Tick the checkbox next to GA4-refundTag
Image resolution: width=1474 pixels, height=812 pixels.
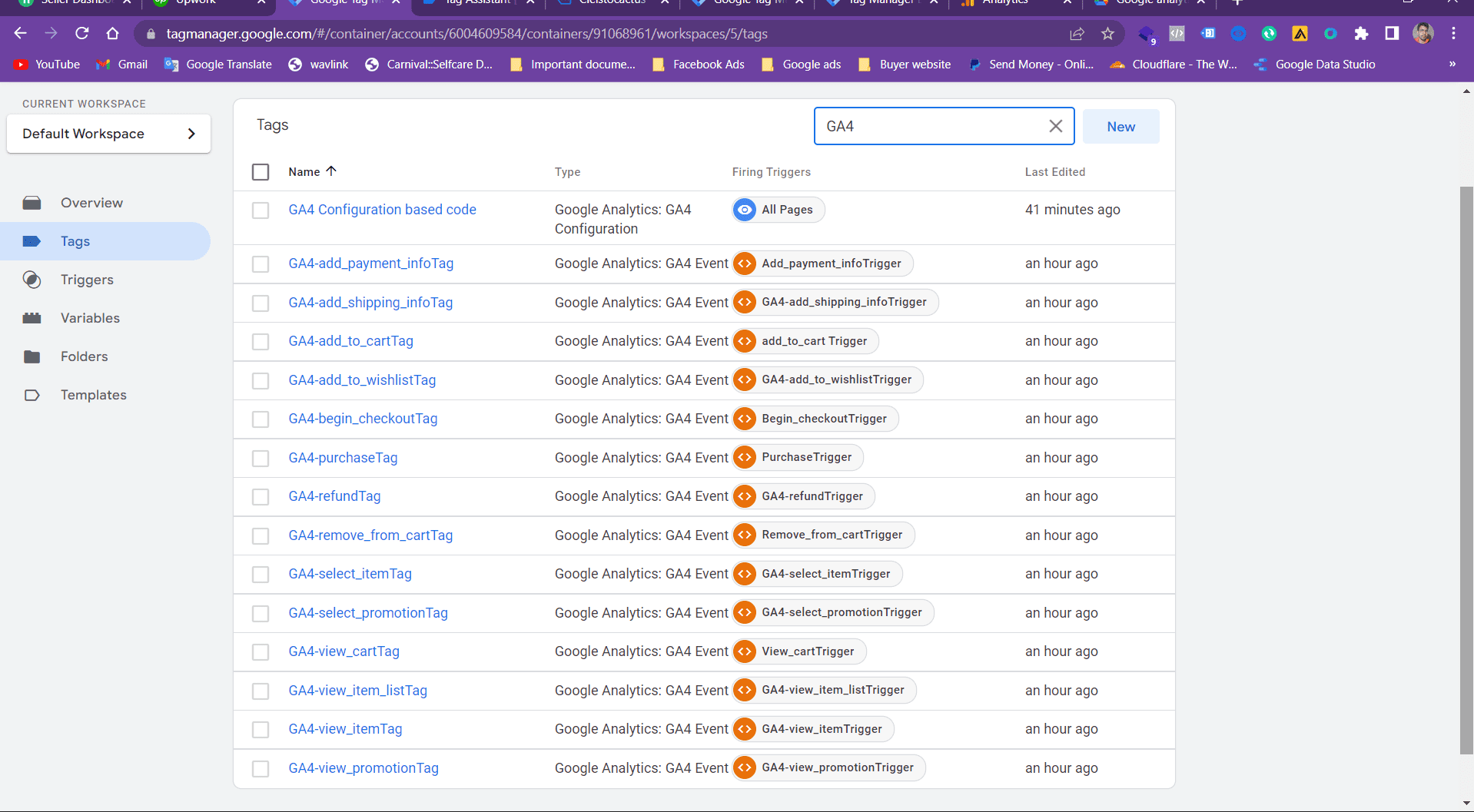pyautogui.click(x=261, y=496)
